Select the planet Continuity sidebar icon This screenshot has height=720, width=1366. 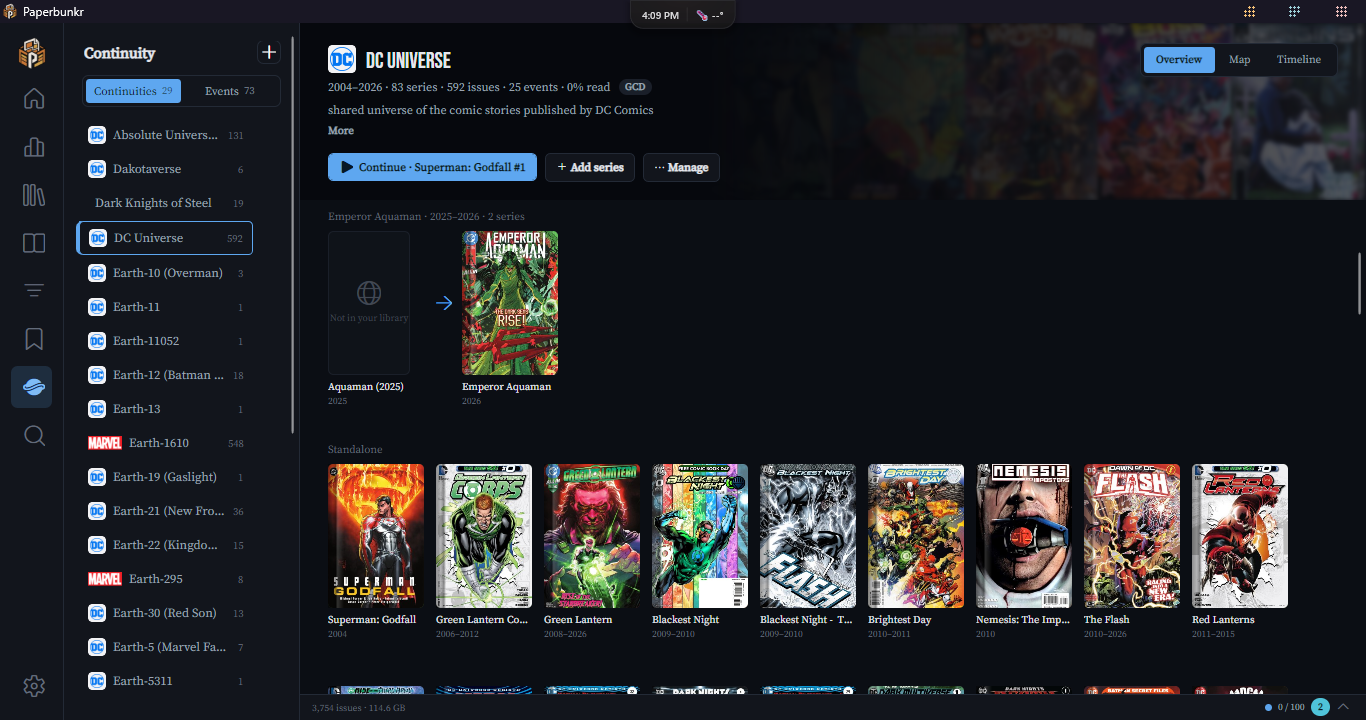click(32, 387)
